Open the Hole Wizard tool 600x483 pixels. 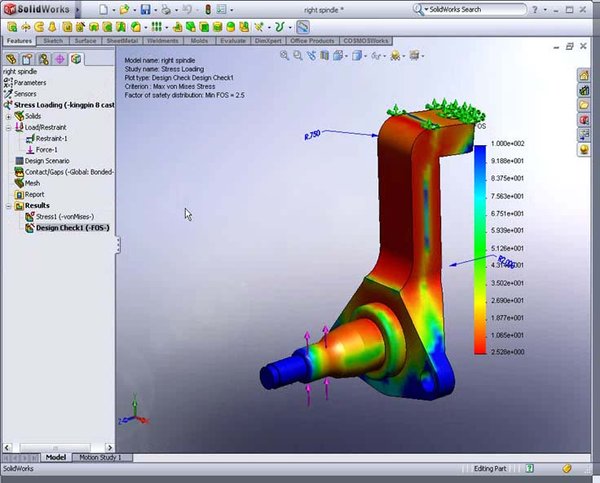point(80,27)
